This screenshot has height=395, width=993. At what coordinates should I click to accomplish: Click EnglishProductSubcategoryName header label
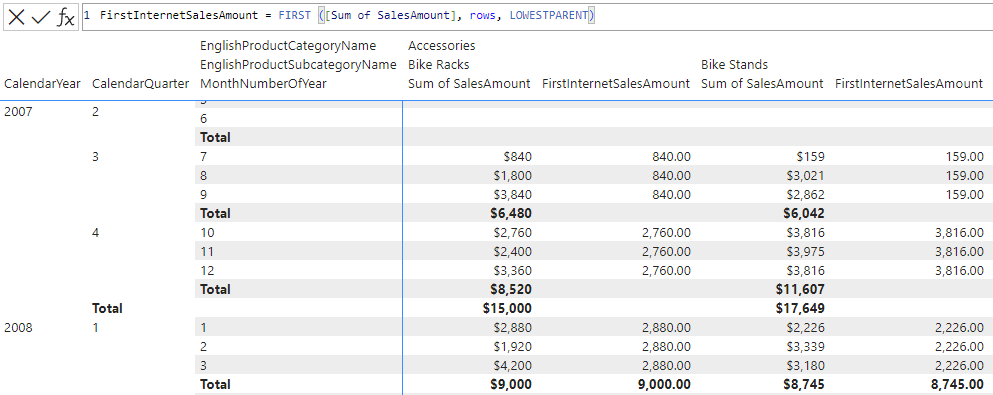[298, 65]
